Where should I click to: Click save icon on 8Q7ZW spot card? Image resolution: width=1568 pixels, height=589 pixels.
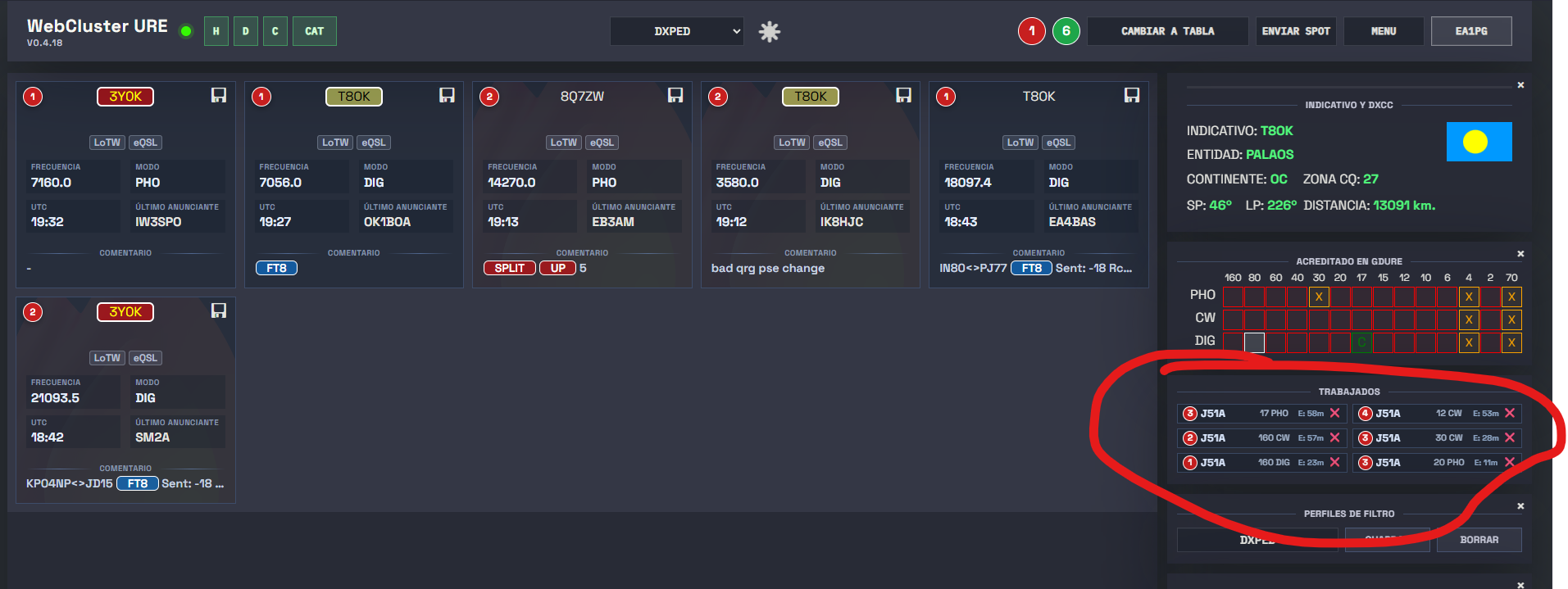675,96
